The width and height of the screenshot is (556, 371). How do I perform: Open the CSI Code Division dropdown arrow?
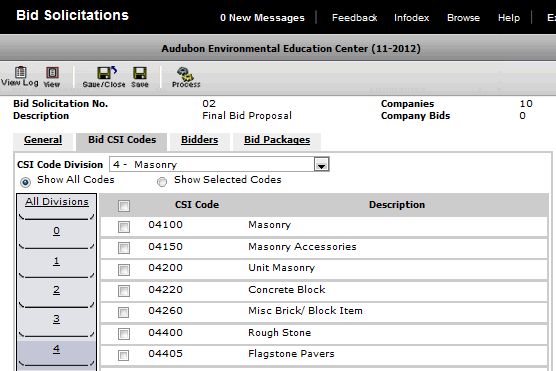click(322, 165)
